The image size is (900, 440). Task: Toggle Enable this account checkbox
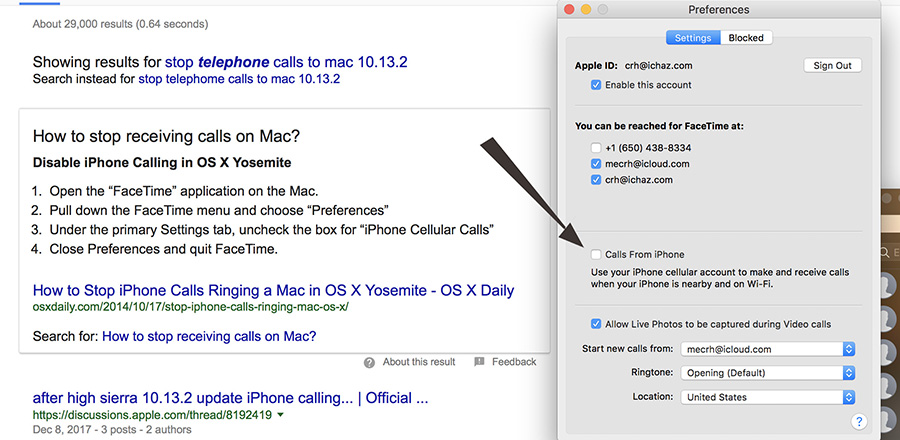click(596, 85)
